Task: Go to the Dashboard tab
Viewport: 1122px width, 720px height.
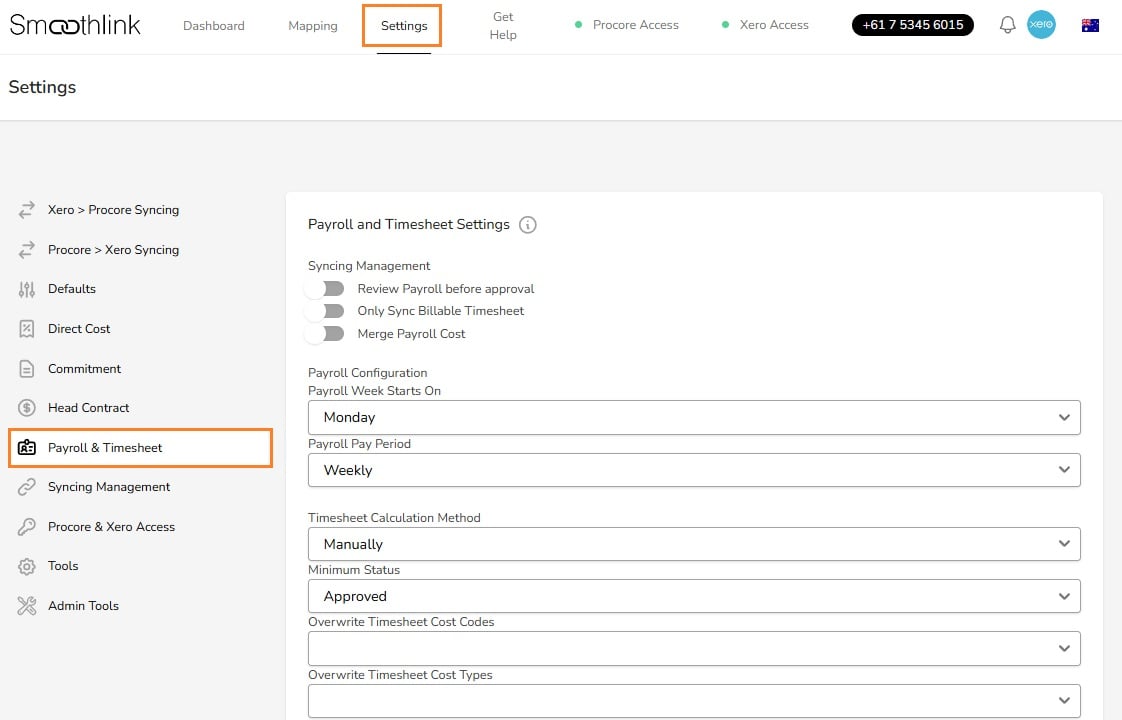Action: coord(213,25)
